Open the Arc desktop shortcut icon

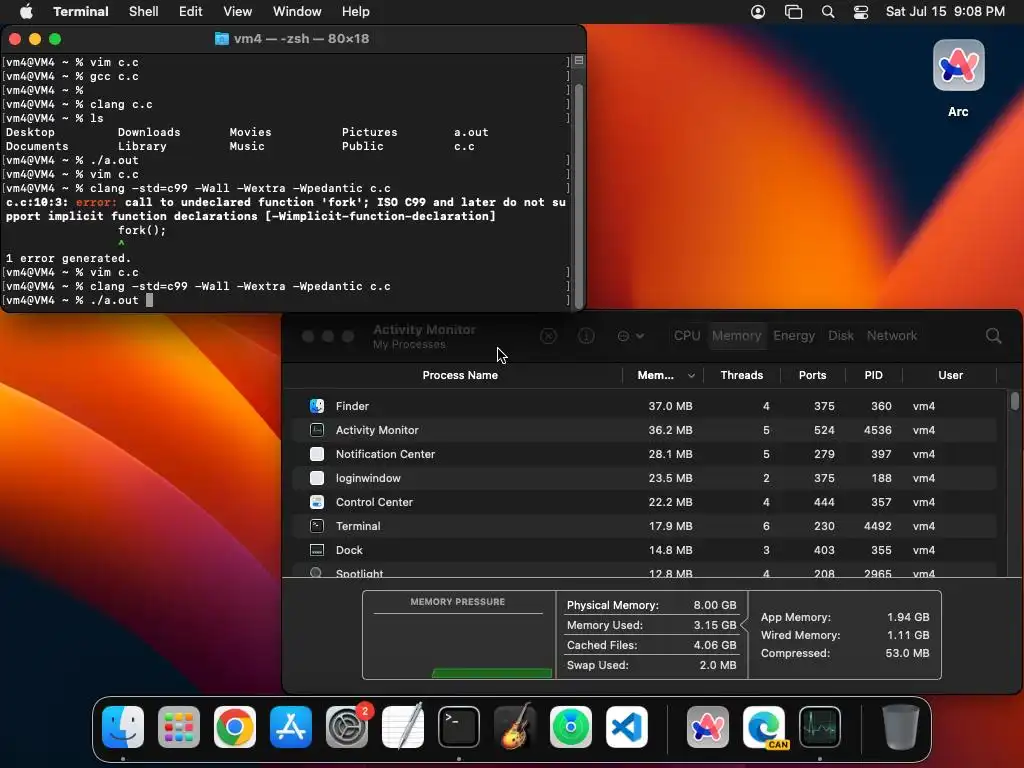tap(958, 65)
